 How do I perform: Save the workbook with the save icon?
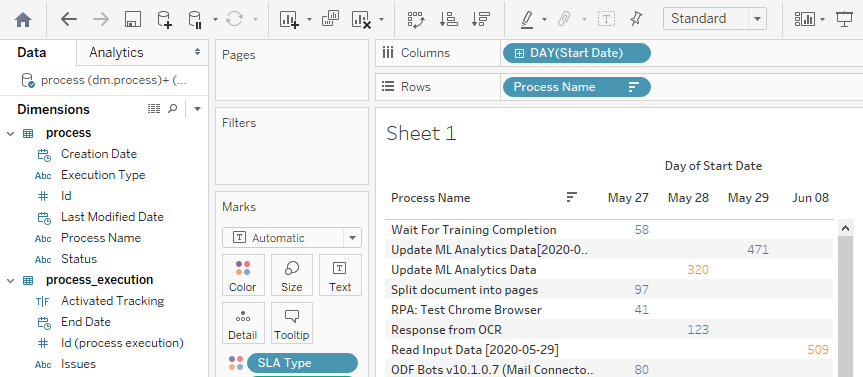(133, 20)
